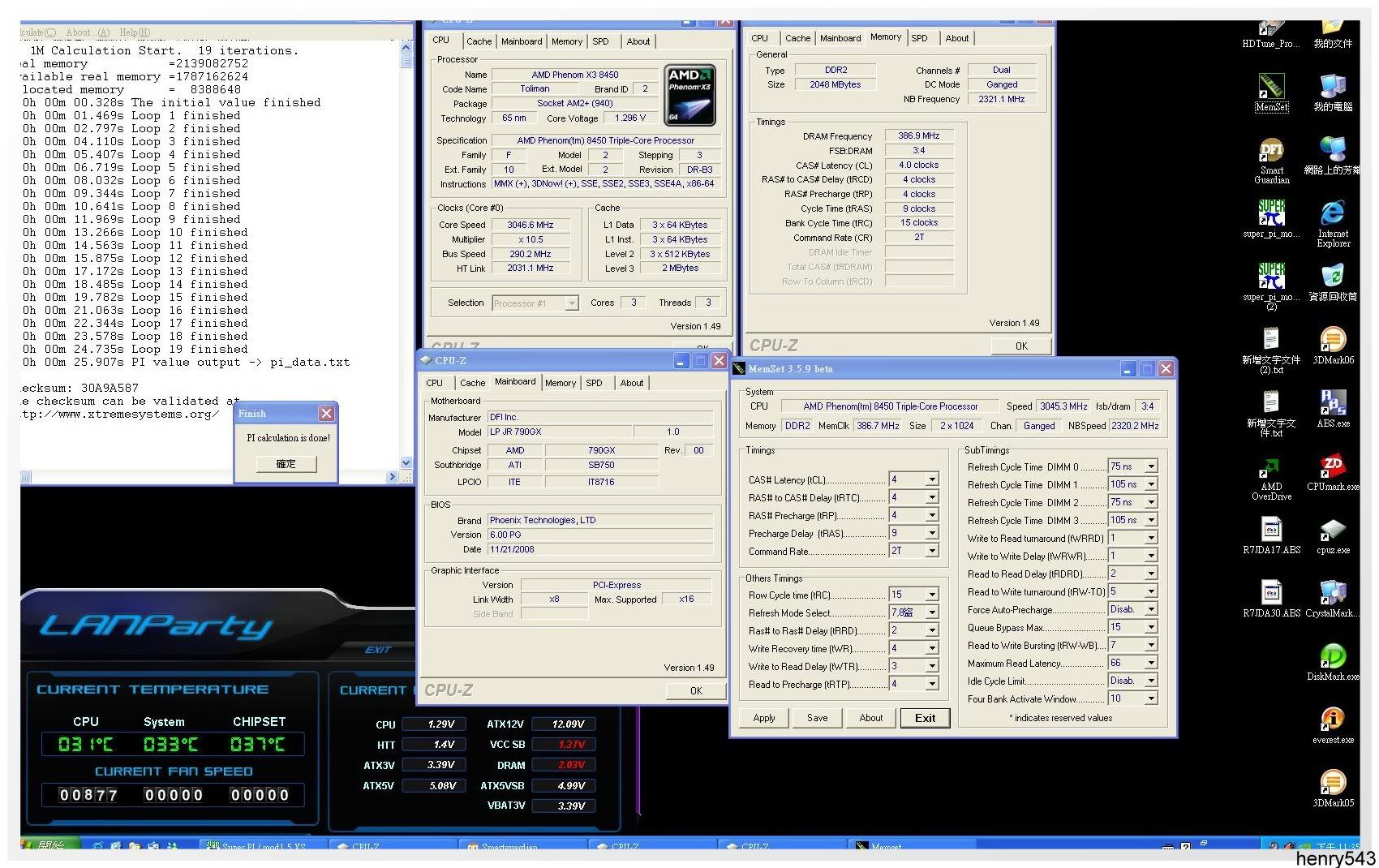Open the super_pi_mo... (2) desktop icon

click(1271, 286)
